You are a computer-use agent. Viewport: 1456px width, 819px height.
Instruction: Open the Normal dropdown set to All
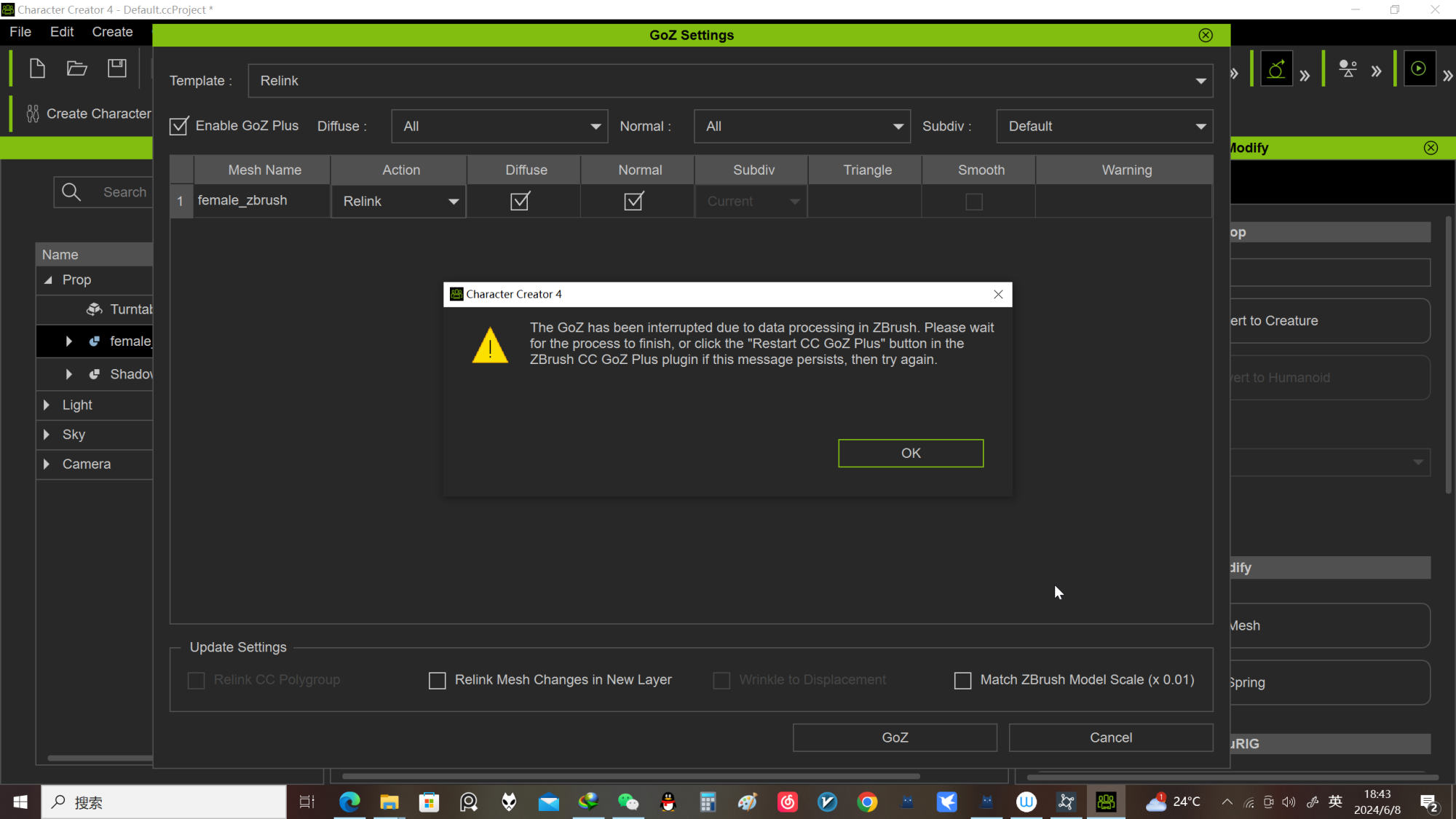pyautogui.click(x=802, y=127)
